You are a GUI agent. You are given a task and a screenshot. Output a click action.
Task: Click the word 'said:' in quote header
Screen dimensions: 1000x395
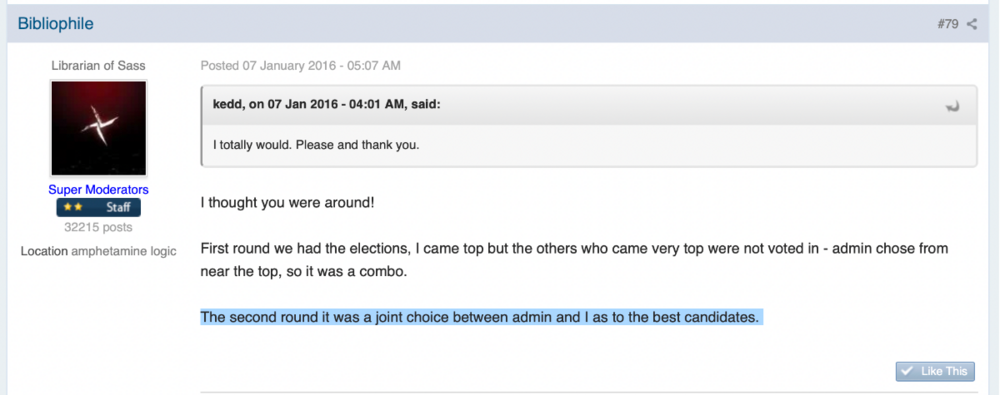coord(424,105)
